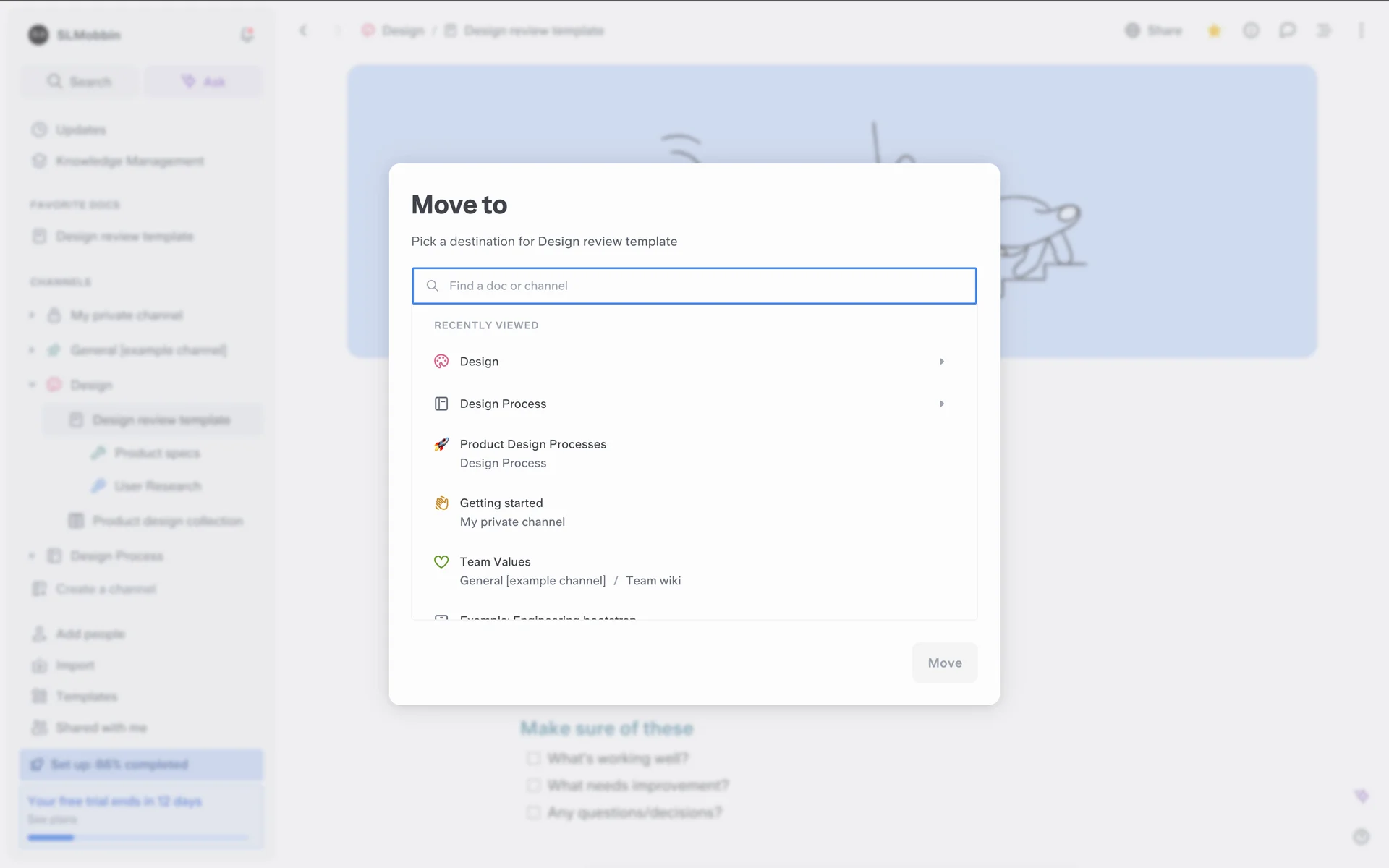
Task: Click the rocket icon for Product Design Processes
Action: [x=441, y=444]
